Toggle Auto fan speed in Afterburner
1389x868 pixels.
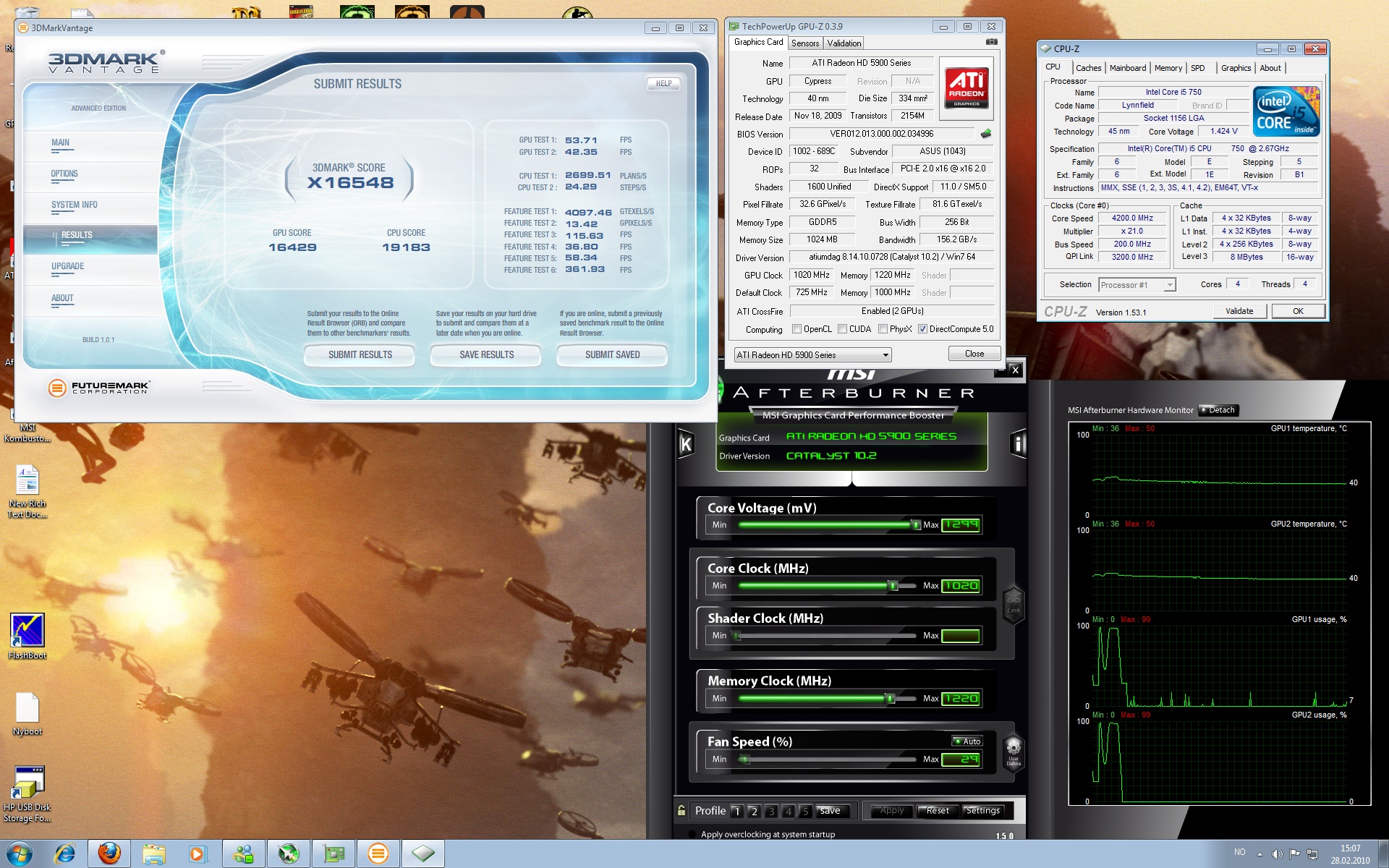point(967,741)
